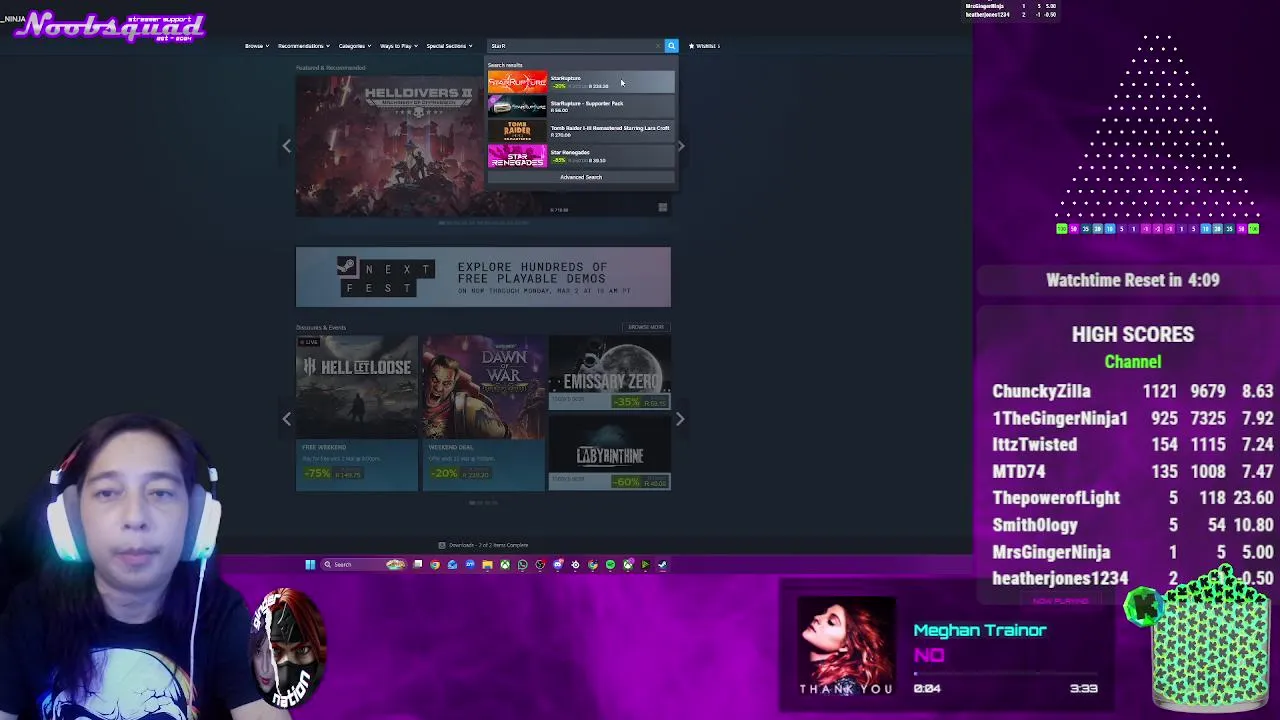Click the orange StarRupture thumbnail
Screen dimensions: 1280x720
pos(517,82)
